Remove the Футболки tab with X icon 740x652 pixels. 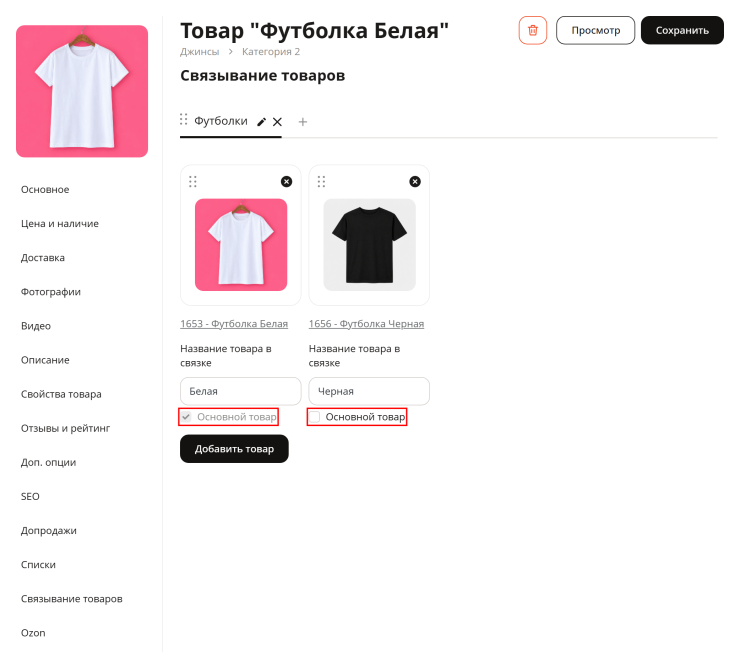pyautogui.click(x=278, y=122)
